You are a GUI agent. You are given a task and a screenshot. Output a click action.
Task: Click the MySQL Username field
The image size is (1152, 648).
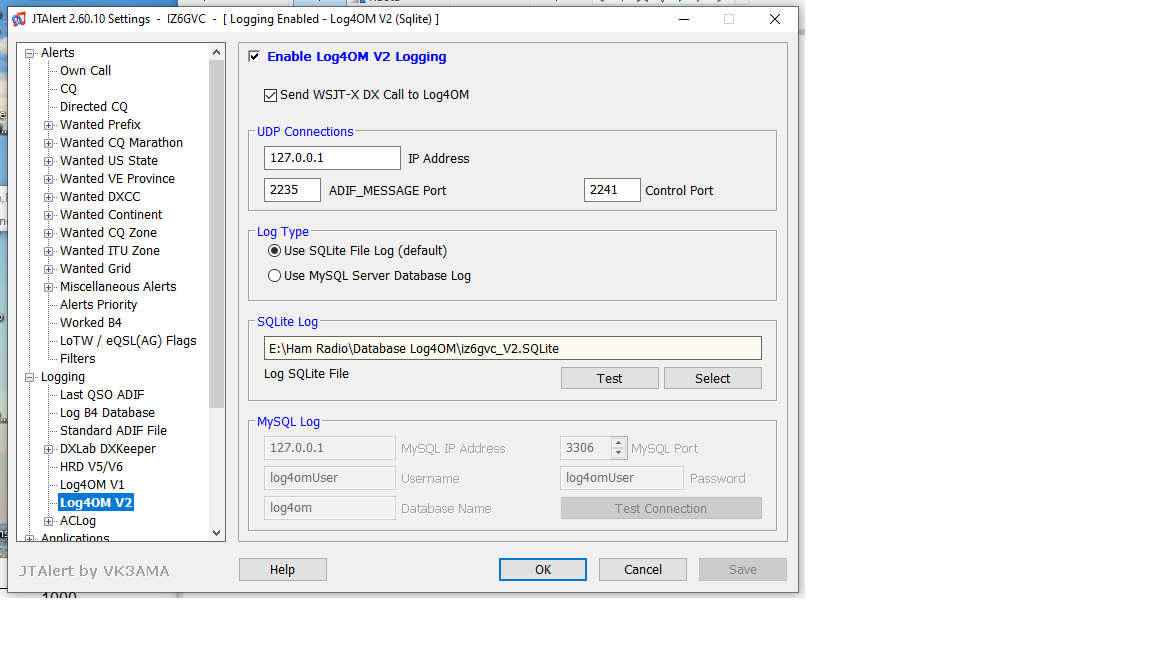(330, 478)
